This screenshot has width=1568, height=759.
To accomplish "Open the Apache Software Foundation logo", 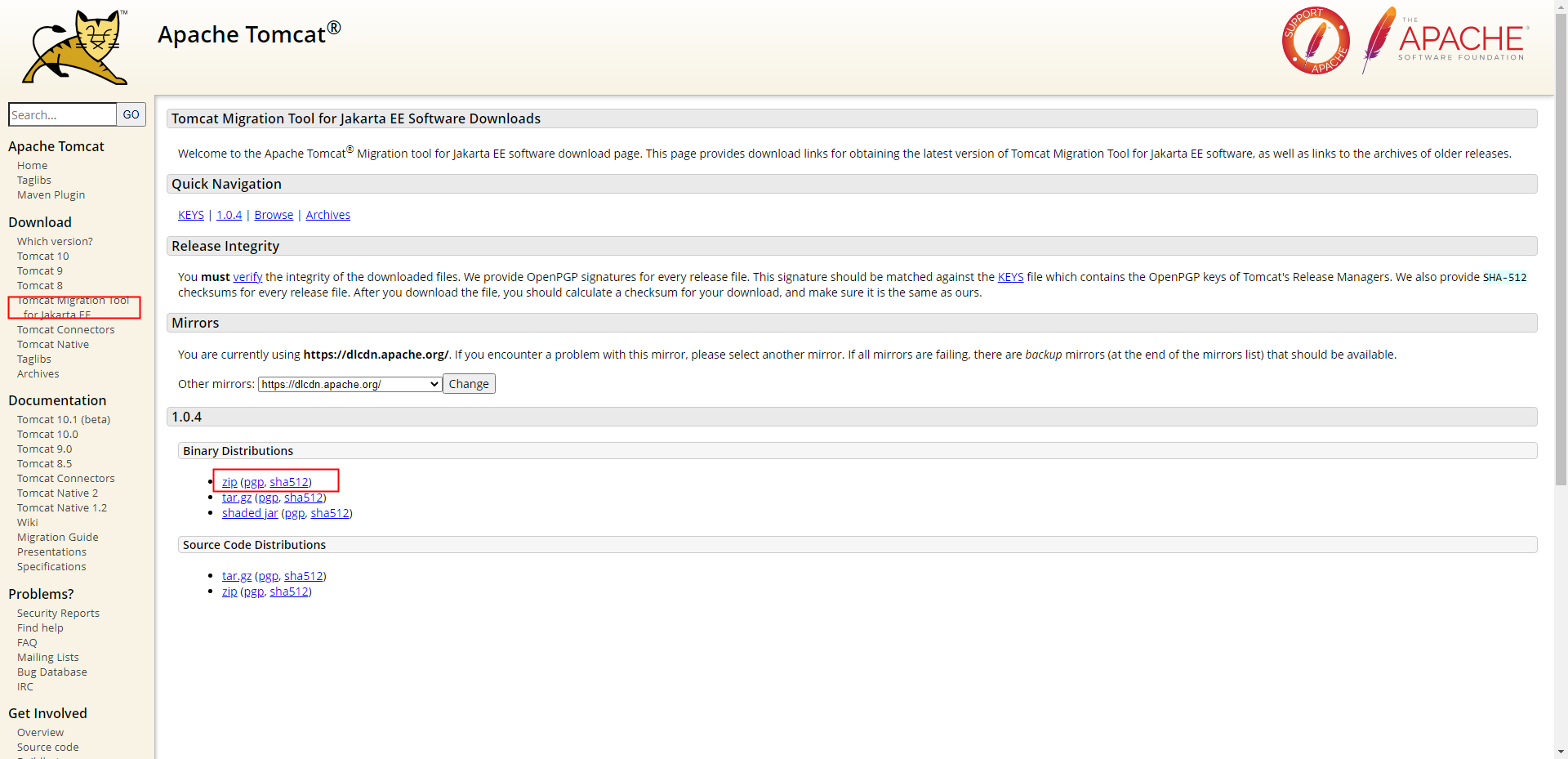I will [x=1445, y=40].
